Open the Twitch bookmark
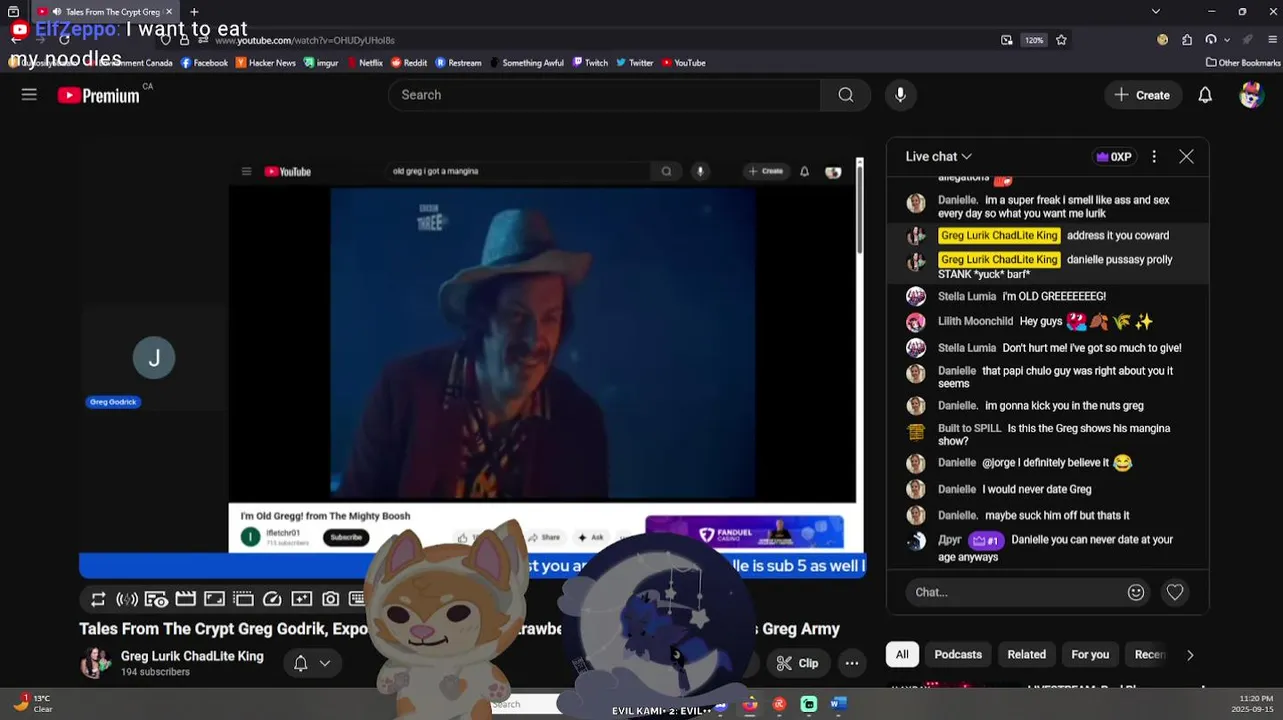1283x720 pixels. [x=590, y=63]
